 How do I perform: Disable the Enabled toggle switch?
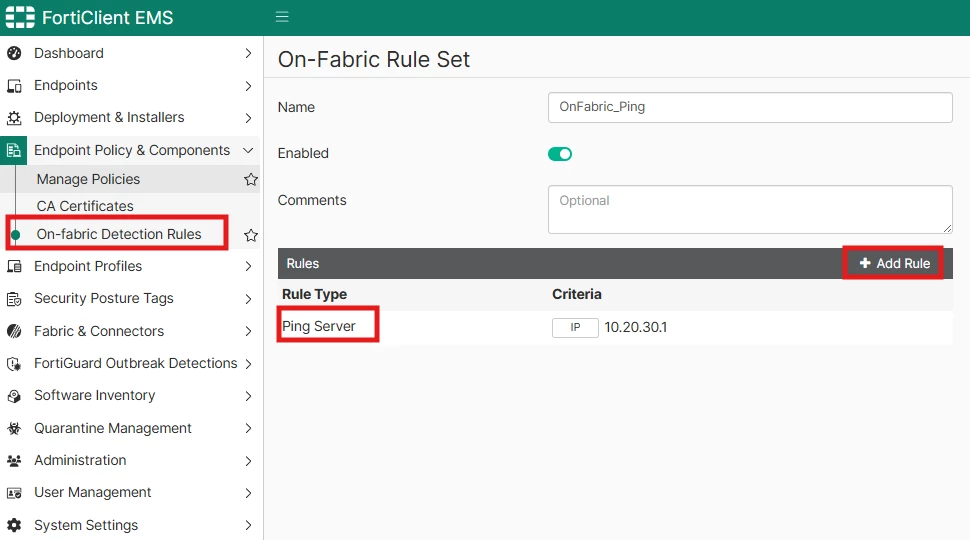tap(560, 154)
